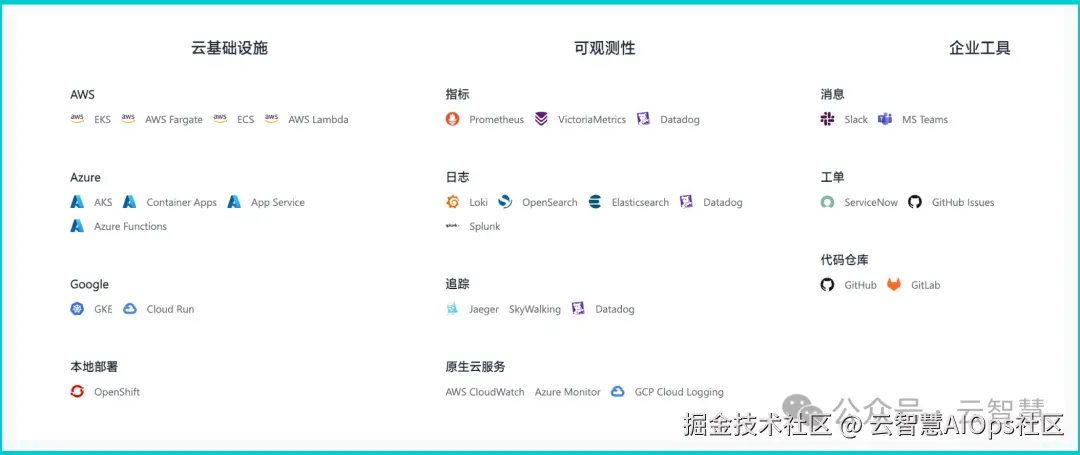
Task: Click the GCP Cloud Logging text label
Action: pos(679,392)
